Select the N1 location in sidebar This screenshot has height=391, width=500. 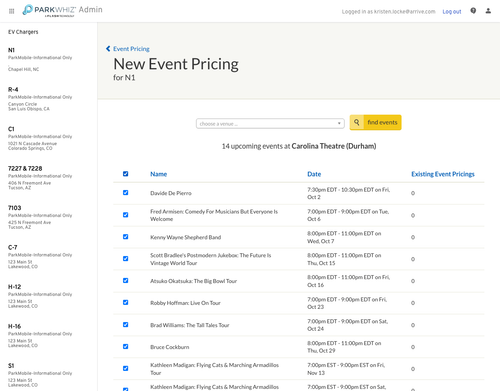click(40, 59)
